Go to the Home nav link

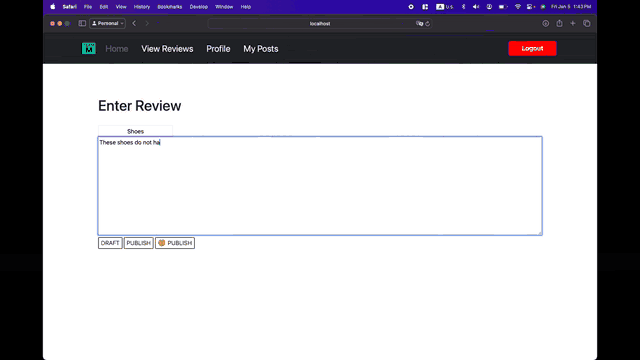point(117,49)
